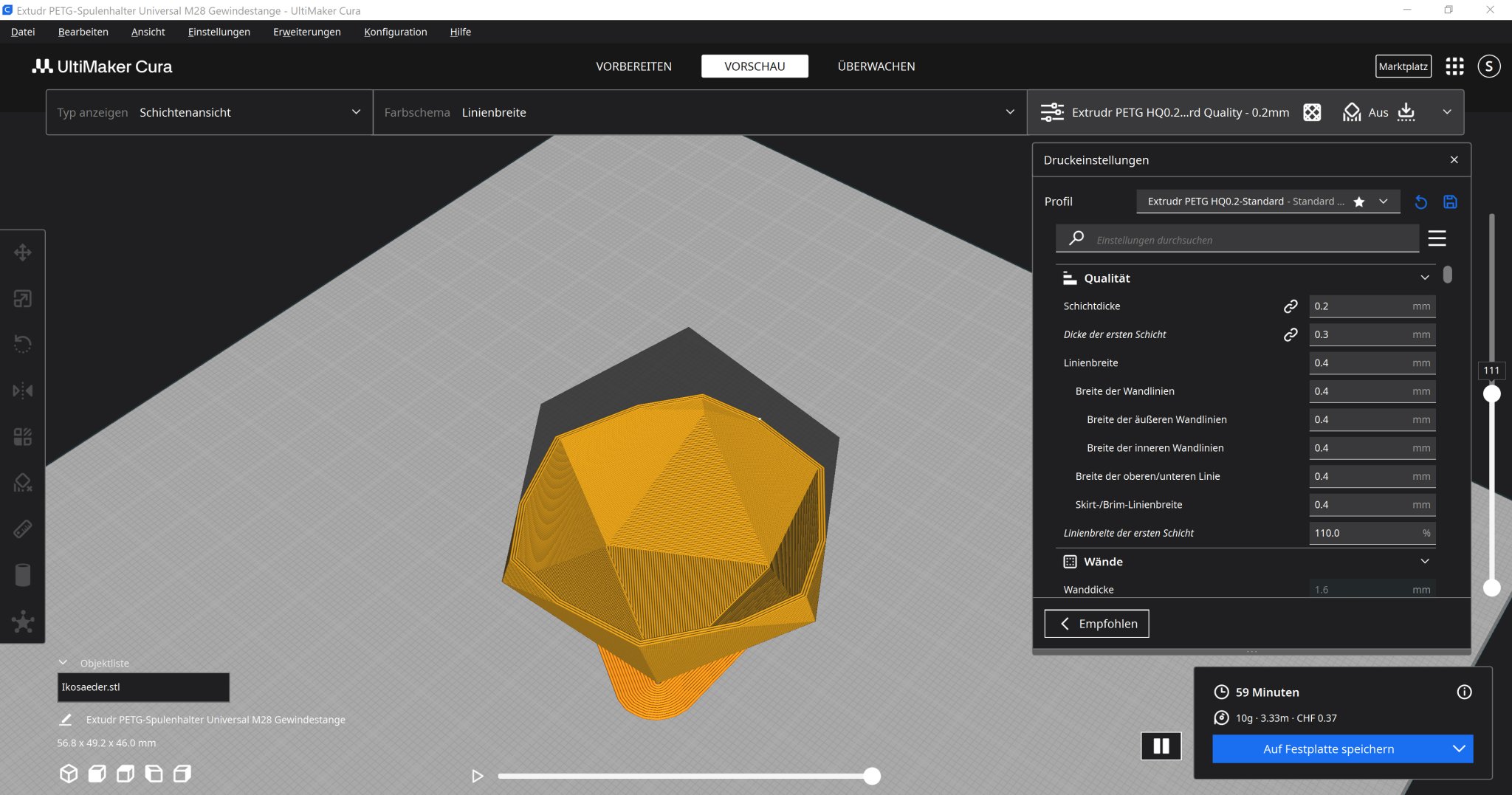Open the Typ anzeigen Schichtenansicht dropdown
The height and width of the screenshot is (795, 1512).
pyautogui.click(x=209, y=112)
